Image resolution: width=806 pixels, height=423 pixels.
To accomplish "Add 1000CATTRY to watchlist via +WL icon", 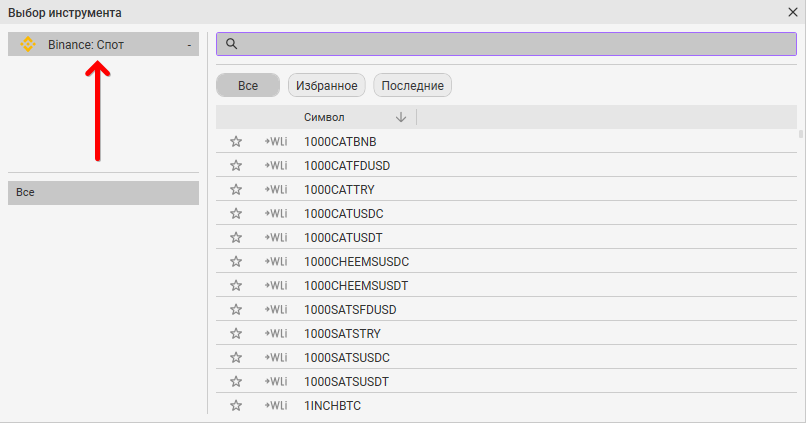I will point(275,190).
